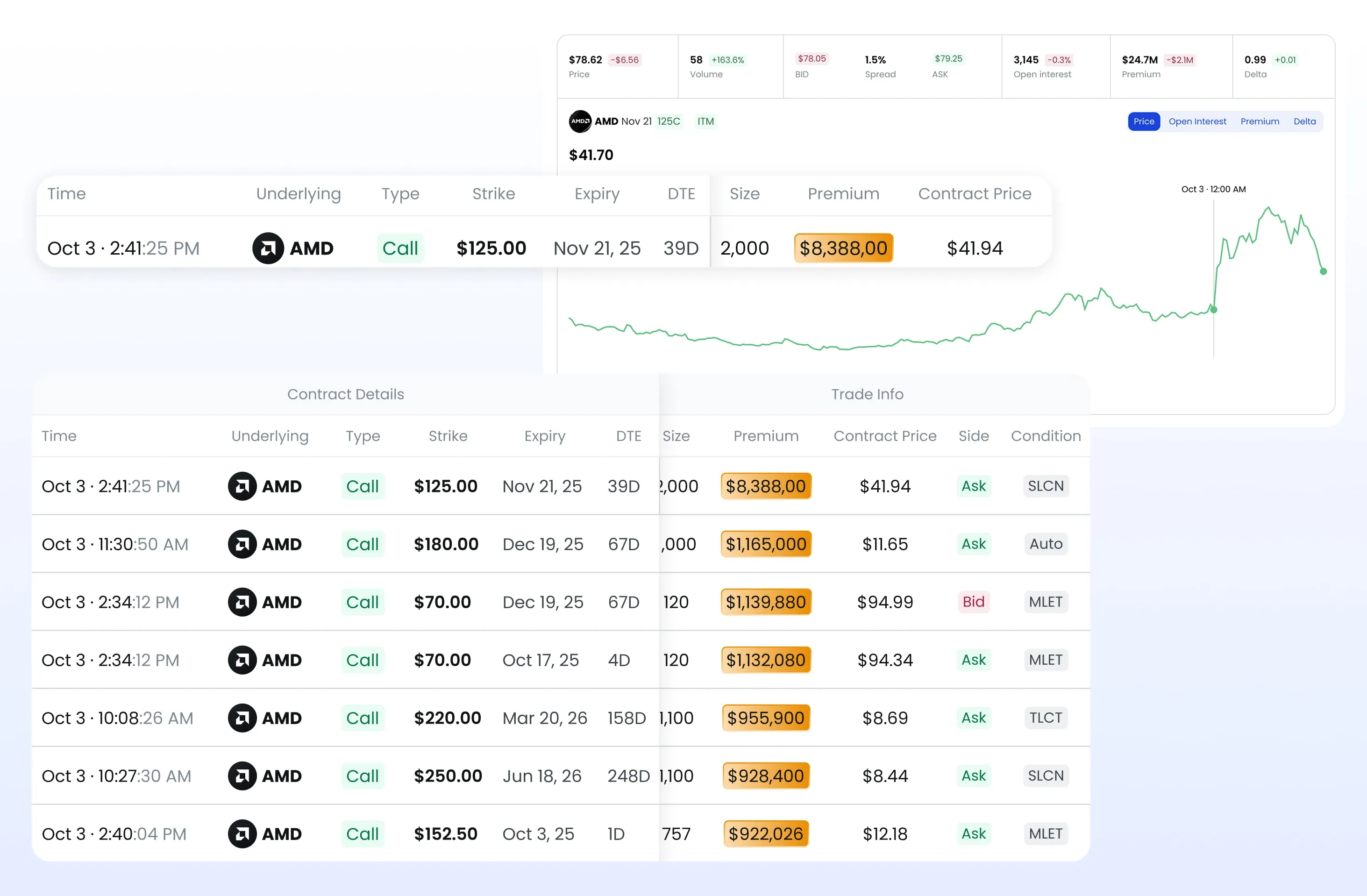Click the 125C contract tag
Screen dimensions: 1367x896
pyautogui.click(x=668, y=121)
